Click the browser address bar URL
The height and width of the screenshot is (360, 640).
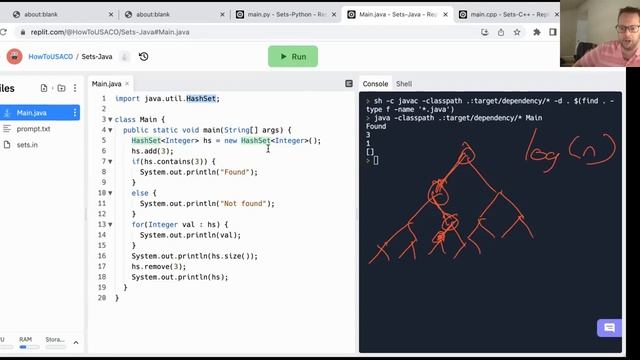[110, 32]
